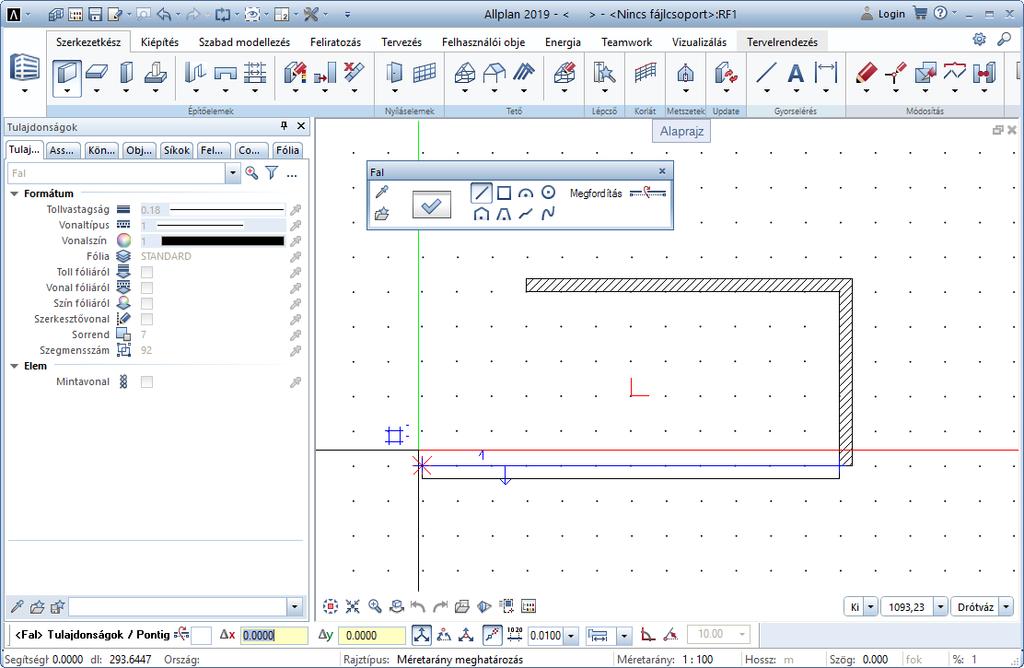Click the Vonalszín black color swatch
Screen dimensions: 1024x668
point(223,241)
